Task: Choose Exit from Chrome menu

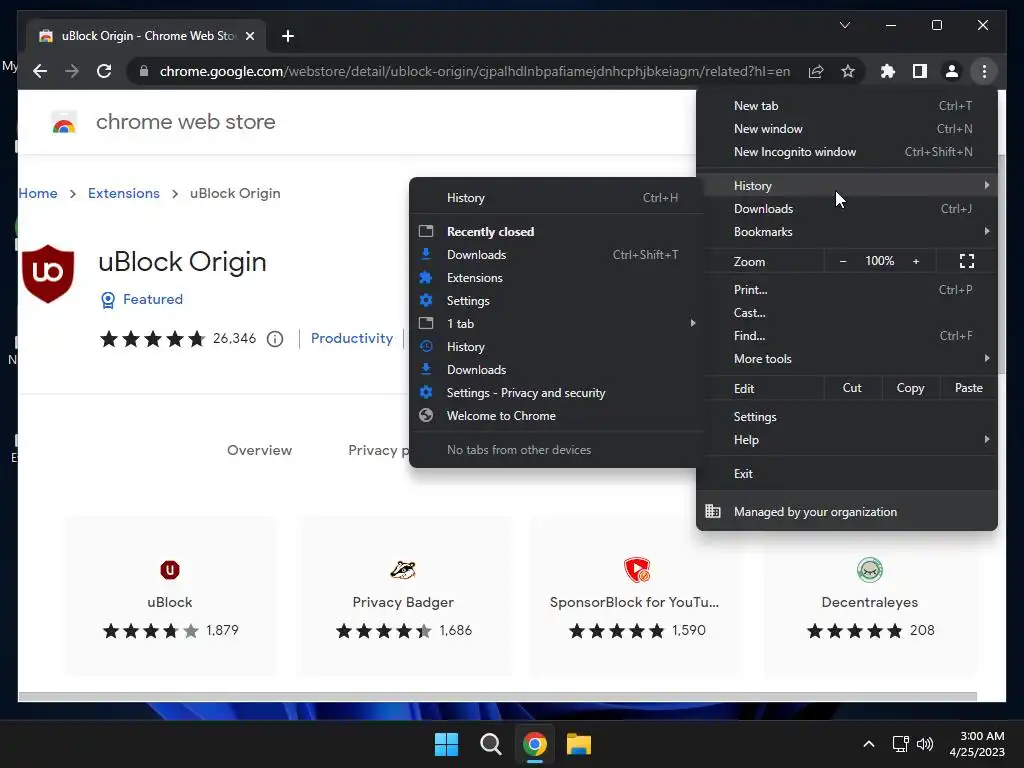Action: pyautogui.click(x=847, y=473)
